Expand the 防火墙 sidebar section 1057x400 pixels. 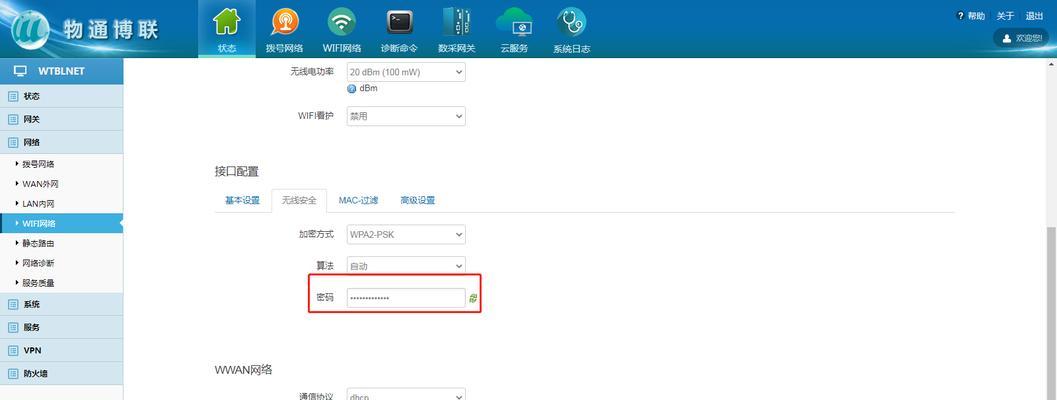coord(61,373)
